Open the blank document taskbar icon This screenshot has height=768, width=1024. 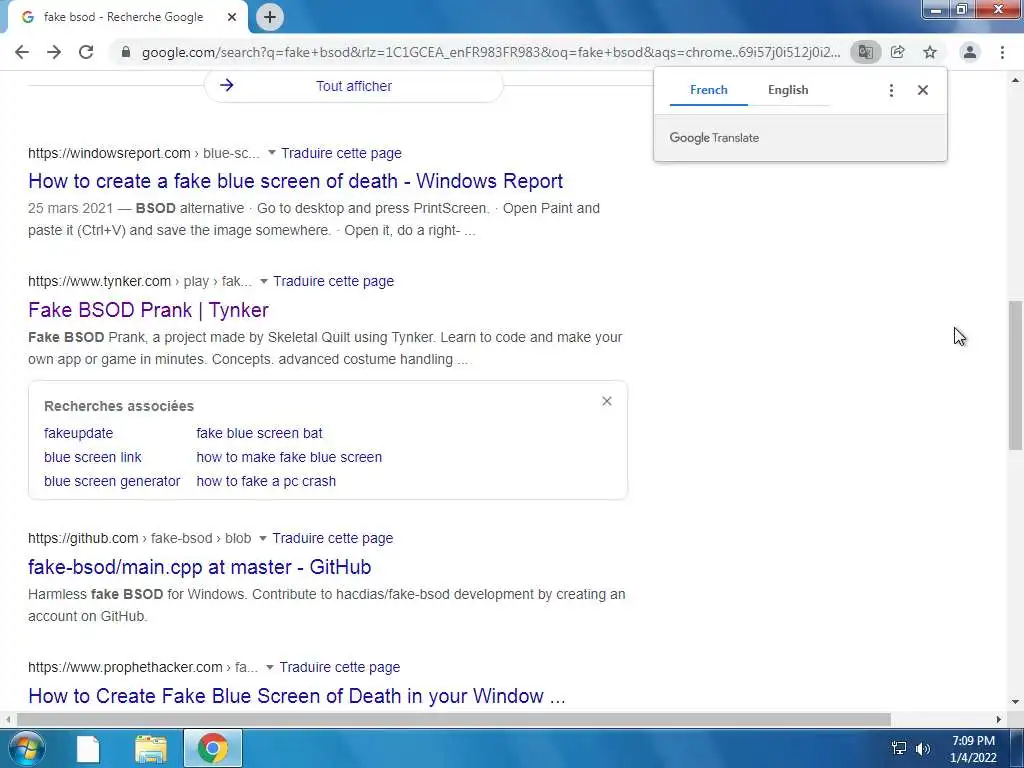click(x=88, y=749)
